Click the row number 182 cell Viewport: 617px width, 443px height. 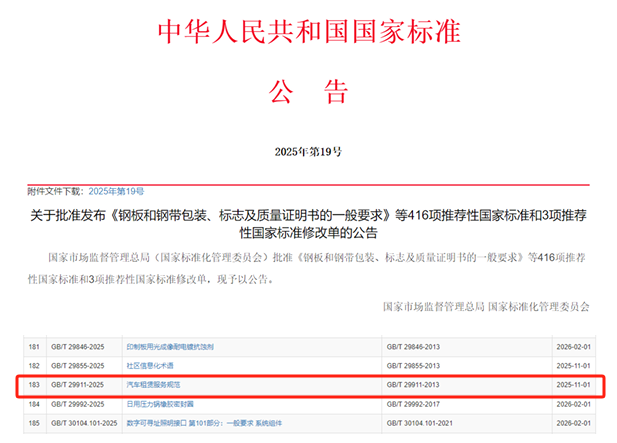pos(34,365)
